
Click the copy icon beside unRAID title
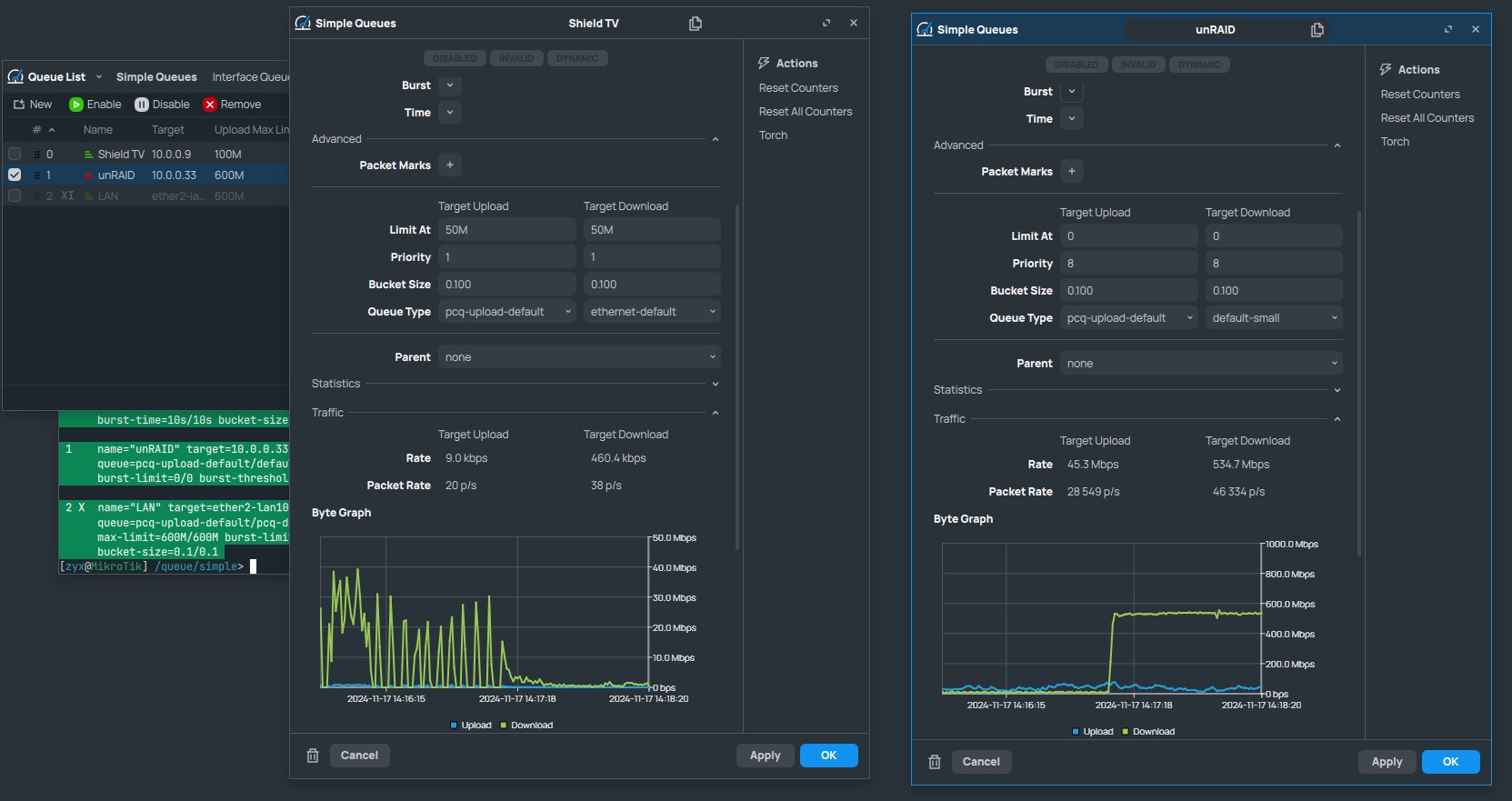coord(1317,30)
